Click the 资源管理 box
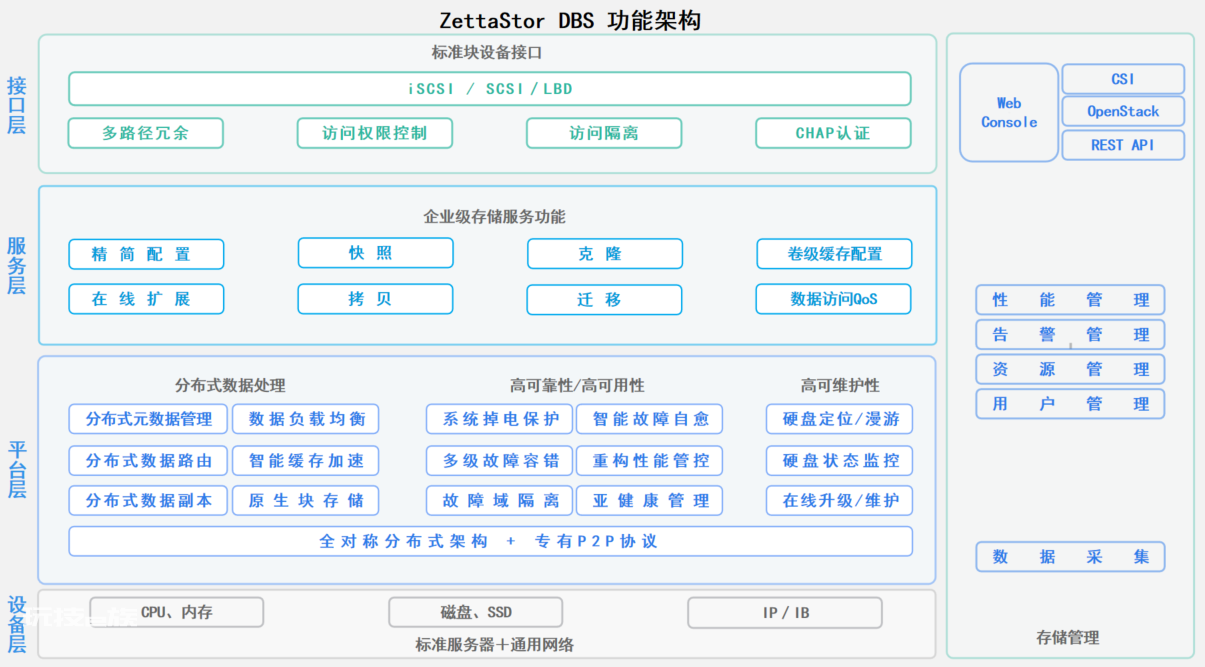The width and height of the screenshot is (1205, 667). pyautogui.click(x=1070, y=369)
